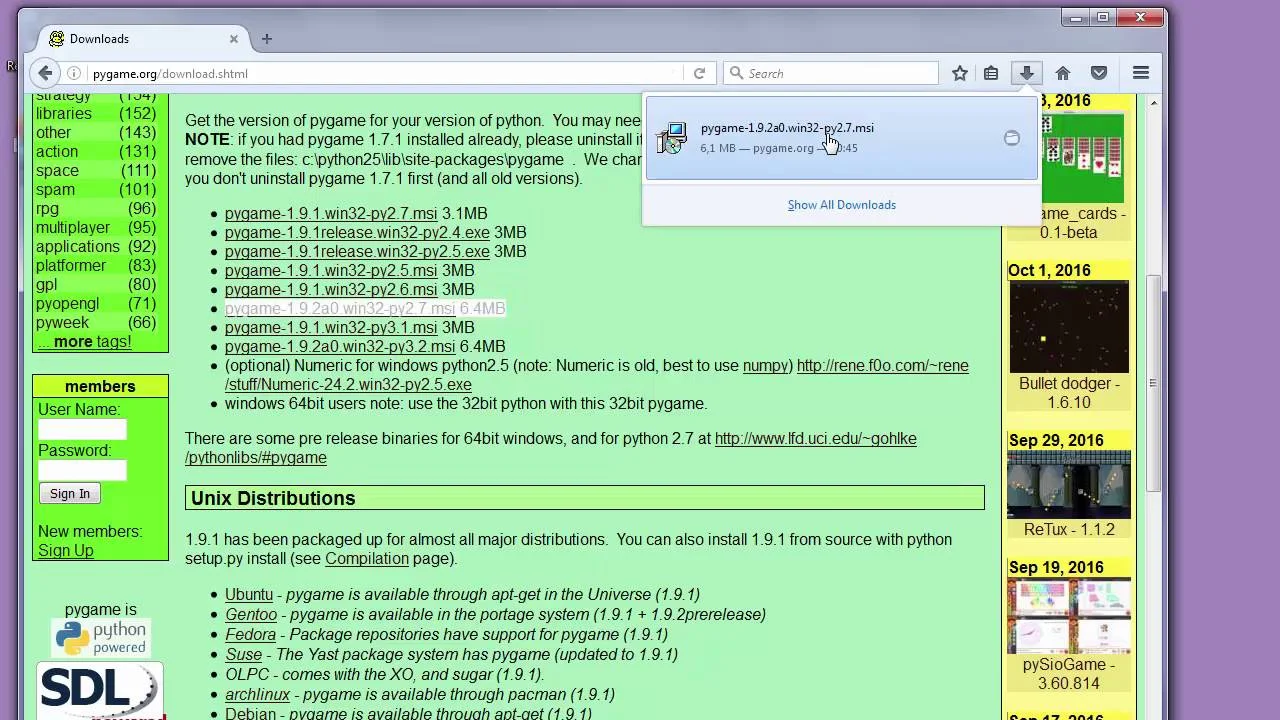
Task: Bookmark this page with the star icon
Action: click(x=960, y=73)
